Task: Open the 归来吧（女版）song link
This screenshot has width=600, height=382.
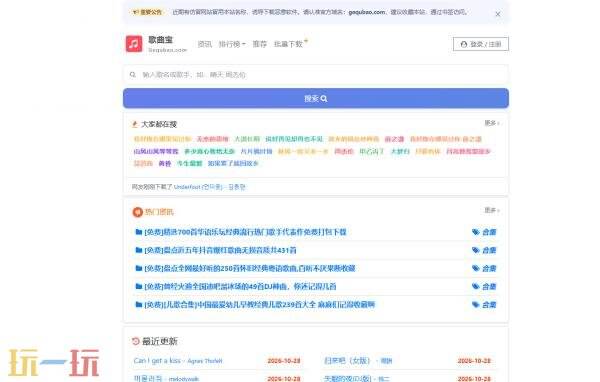Action: 358,361
